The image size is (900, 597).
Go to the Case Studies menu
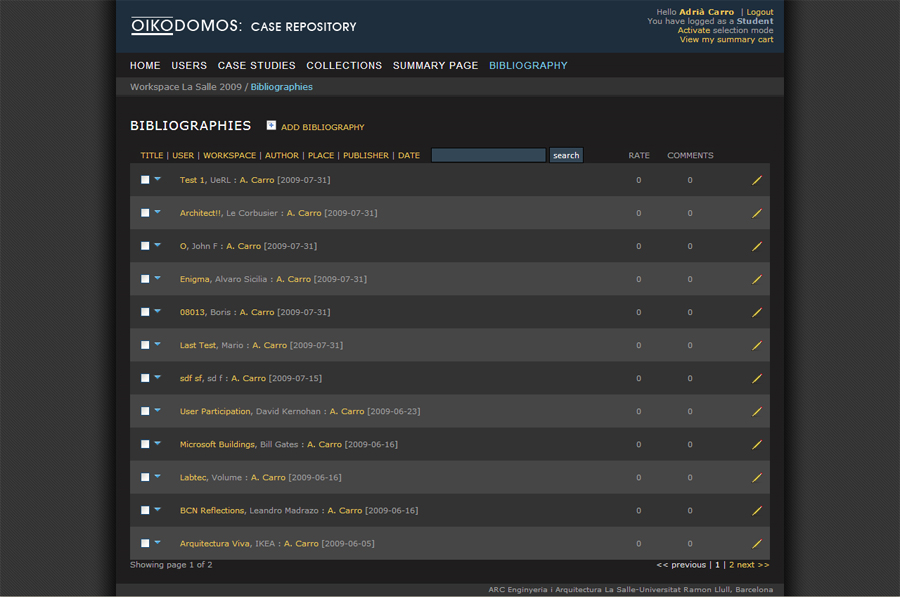256,65
